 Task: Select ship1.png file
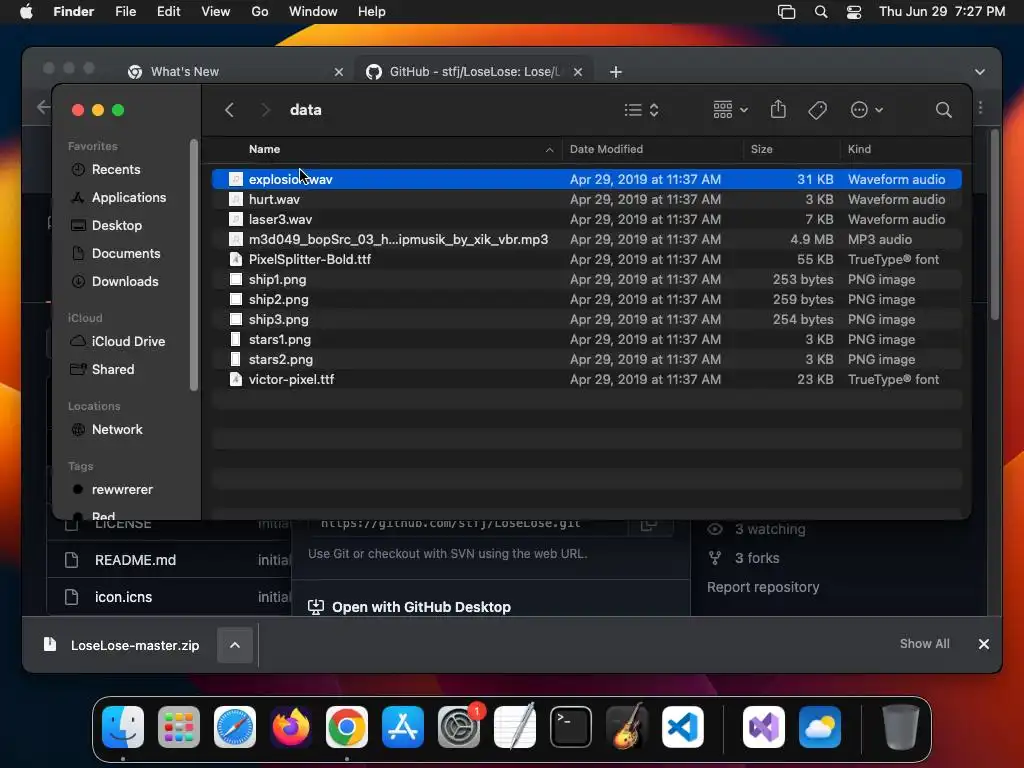586,280
